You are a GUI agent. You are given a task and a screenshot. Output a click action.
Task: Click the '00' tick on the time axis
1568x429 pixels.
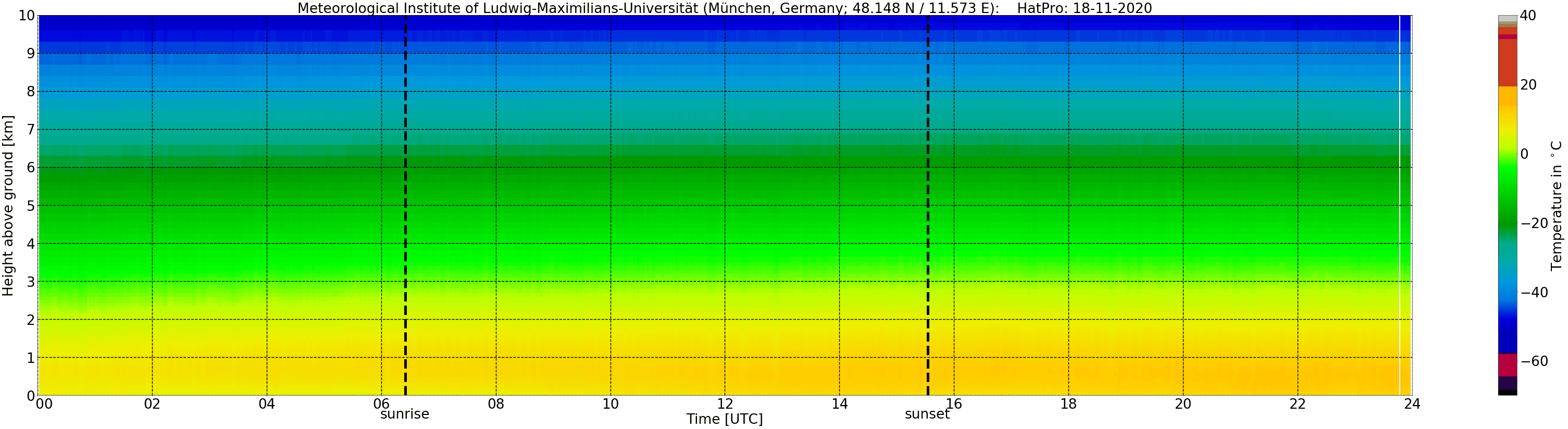(x=44, y=404)
